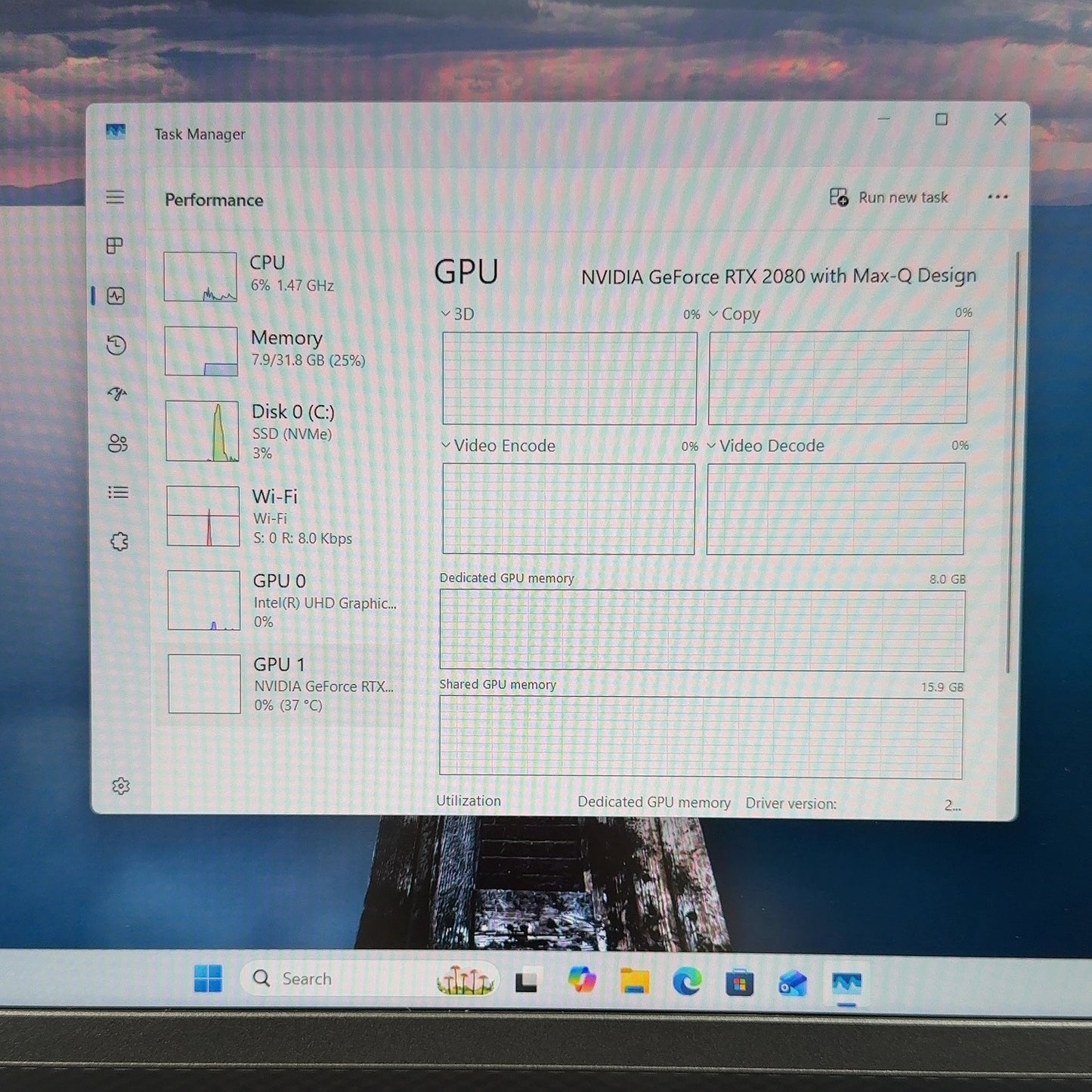1092x1092 pixels.
Task: Open the Startup apps page icon
Action: [117, 394]
